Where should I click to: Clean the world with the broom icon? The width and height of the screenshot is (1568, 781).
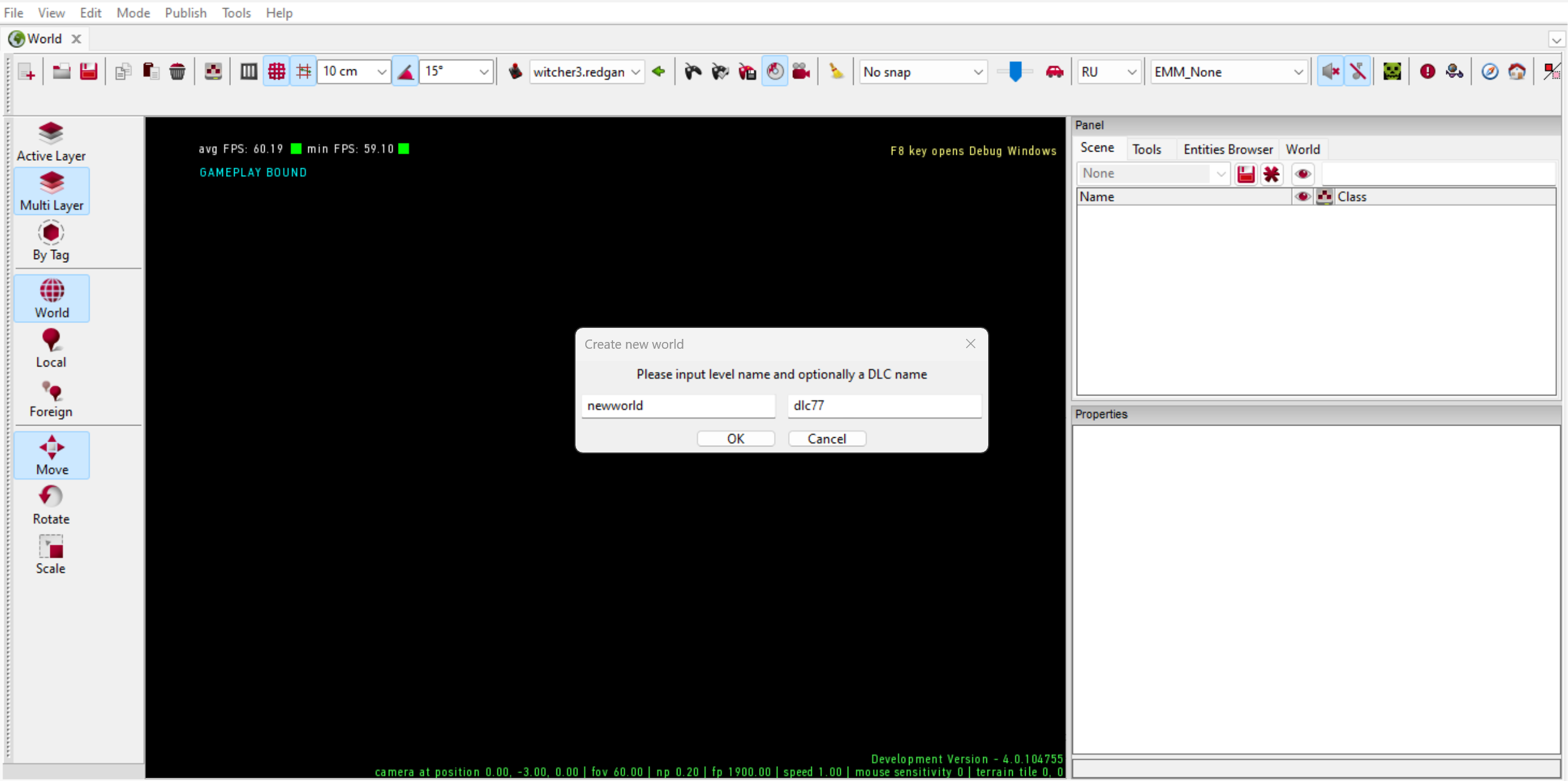(x=835, y=71)
